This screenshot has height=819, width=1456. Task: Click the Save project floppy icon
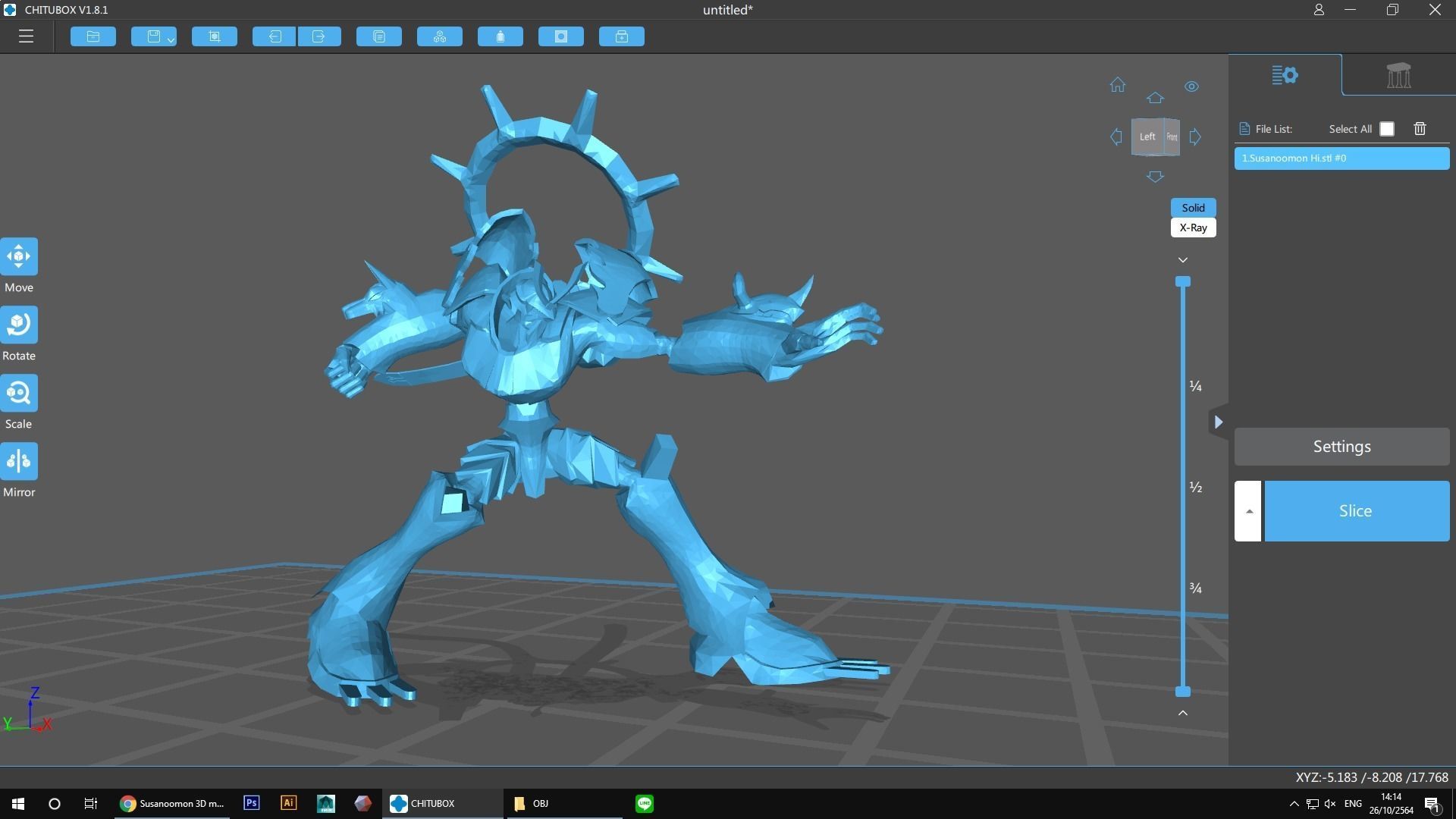(153, 36)
